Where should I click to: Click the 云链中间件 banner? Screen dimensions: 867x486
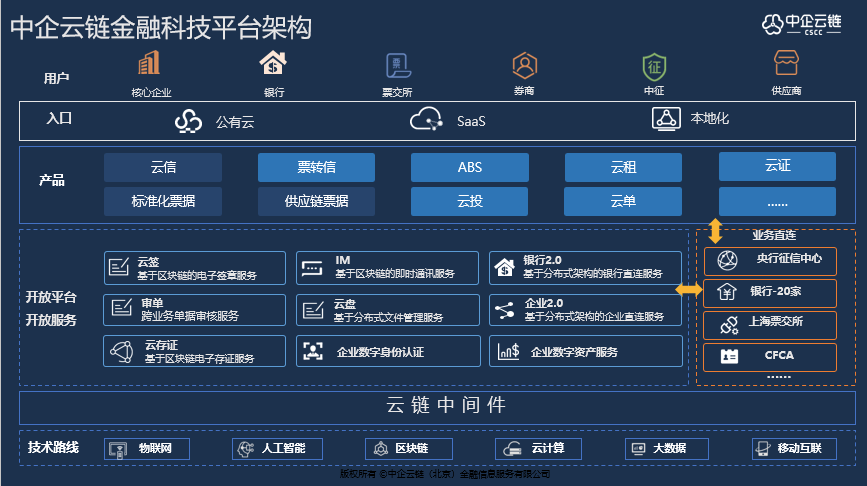point(437,408)
